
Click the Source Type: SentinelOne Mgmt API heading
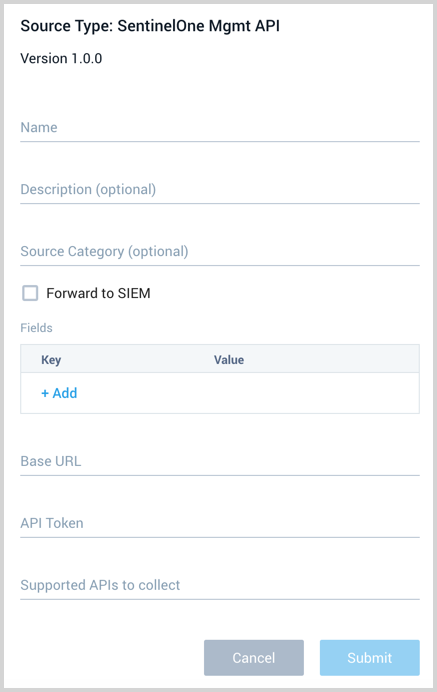pyautogui.click(x=150, y=26)
